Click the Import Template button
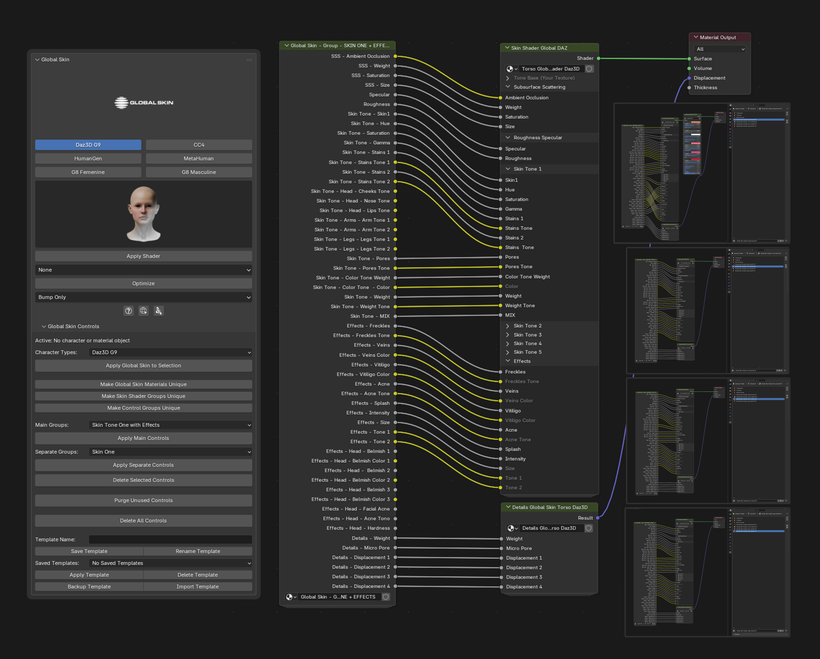Image resolution: width=820 pixels, height=659 pixels. point(198,587)
